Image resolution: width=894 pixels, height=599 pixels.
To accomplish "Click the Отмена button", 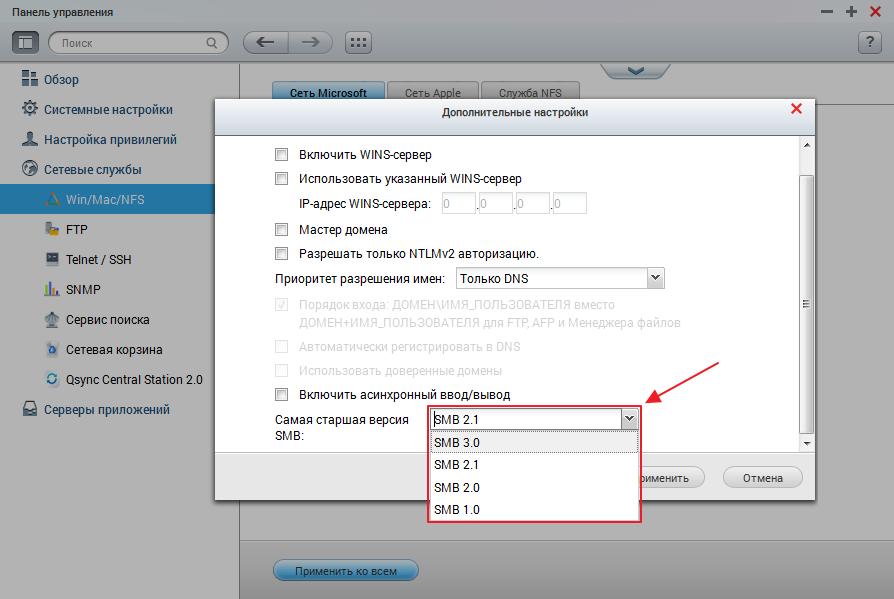I will click(x=762, y=478).
